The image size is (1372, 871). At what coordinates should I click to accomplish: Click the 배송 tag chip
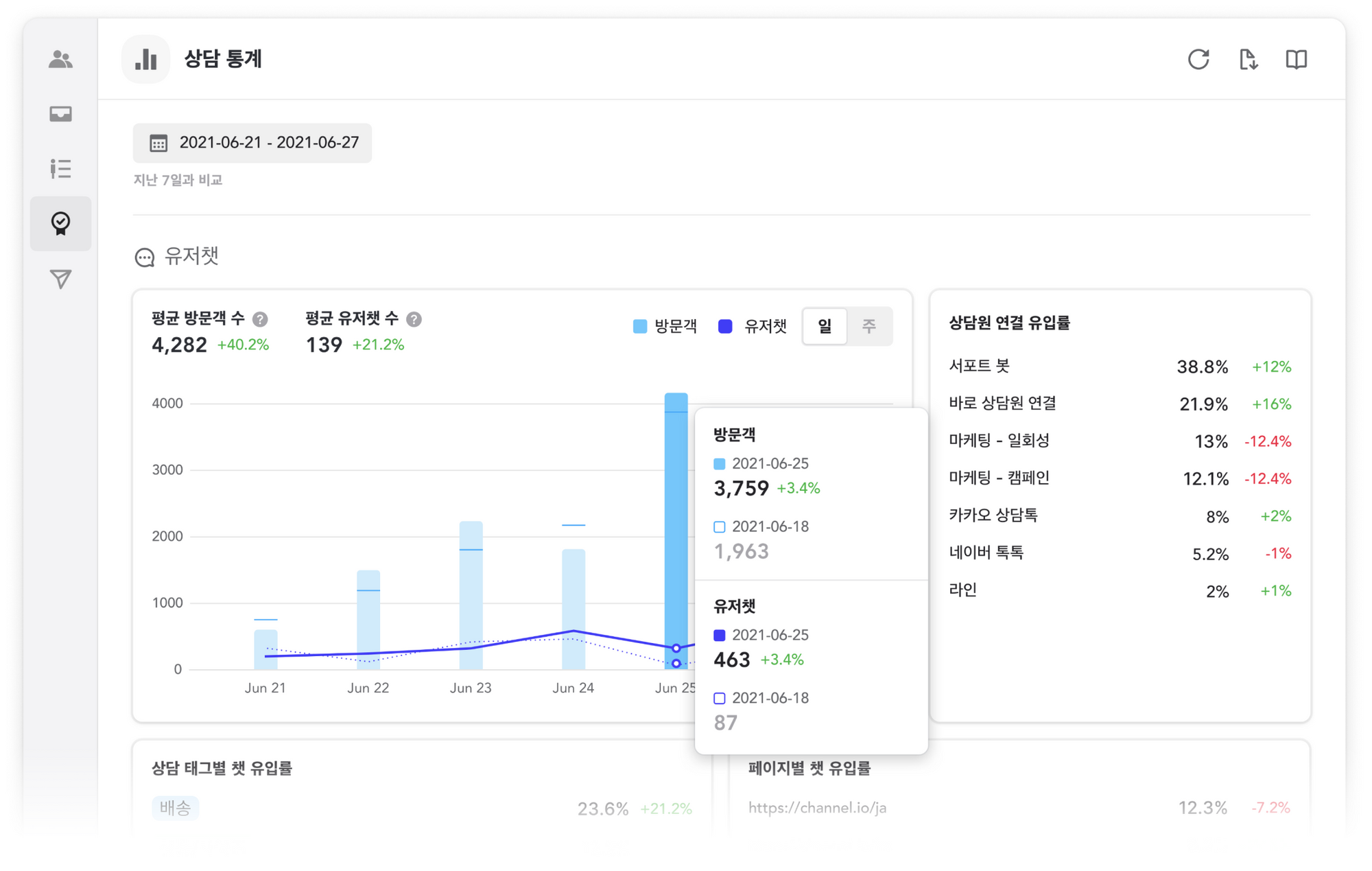(x=175, y=808)
